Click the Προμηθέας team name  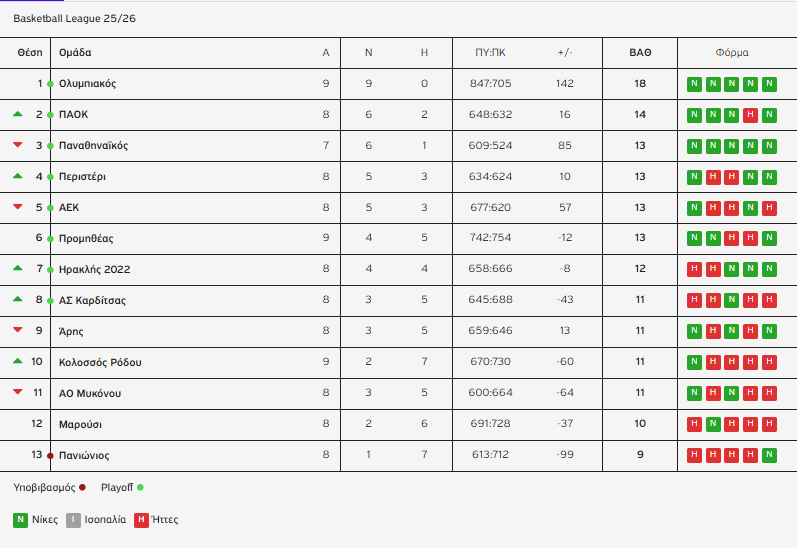click(86, 238)
